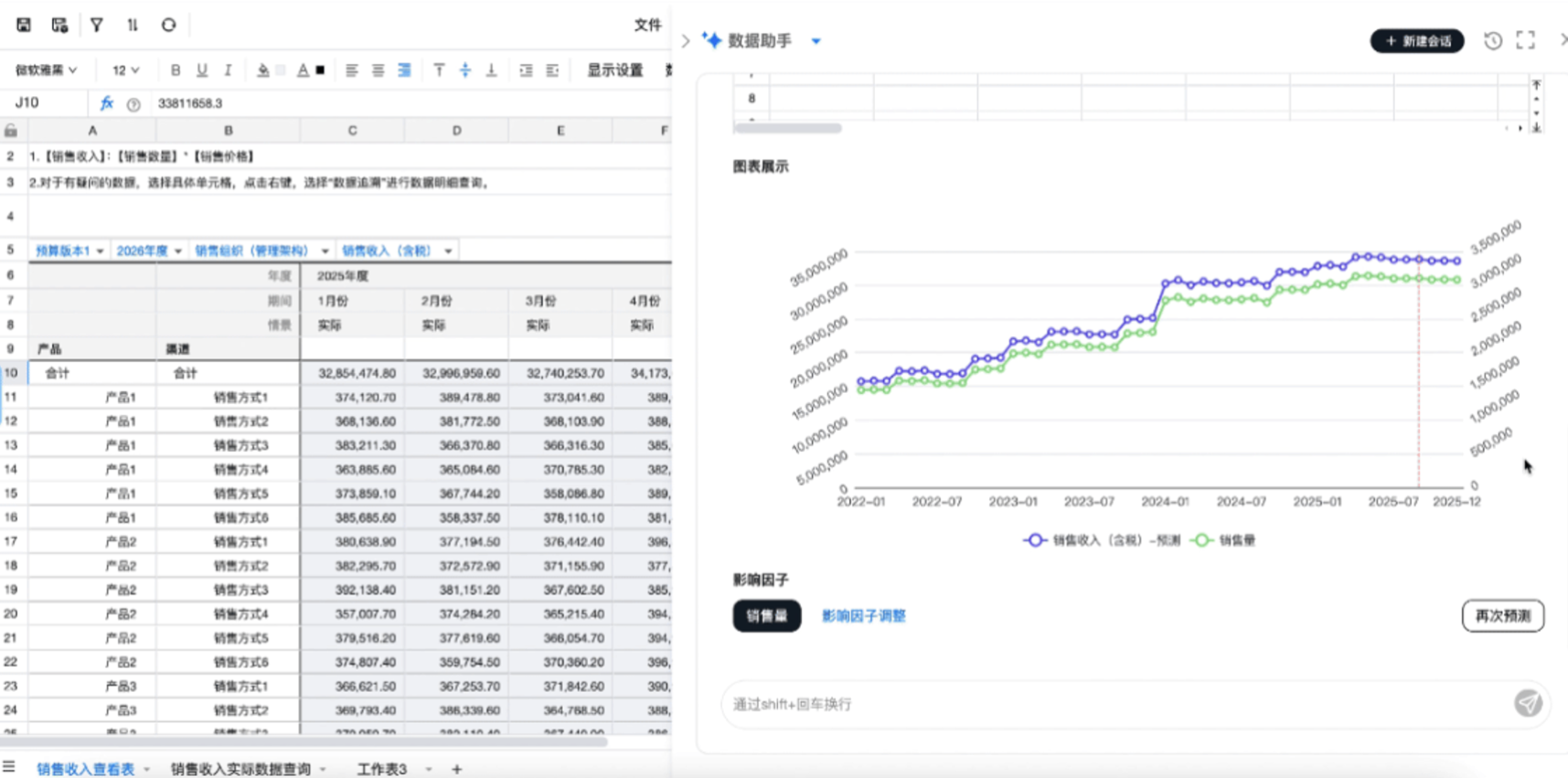Screen dimensions: 1568x778
Task: Open the 文件 menu
Action: 647,25
